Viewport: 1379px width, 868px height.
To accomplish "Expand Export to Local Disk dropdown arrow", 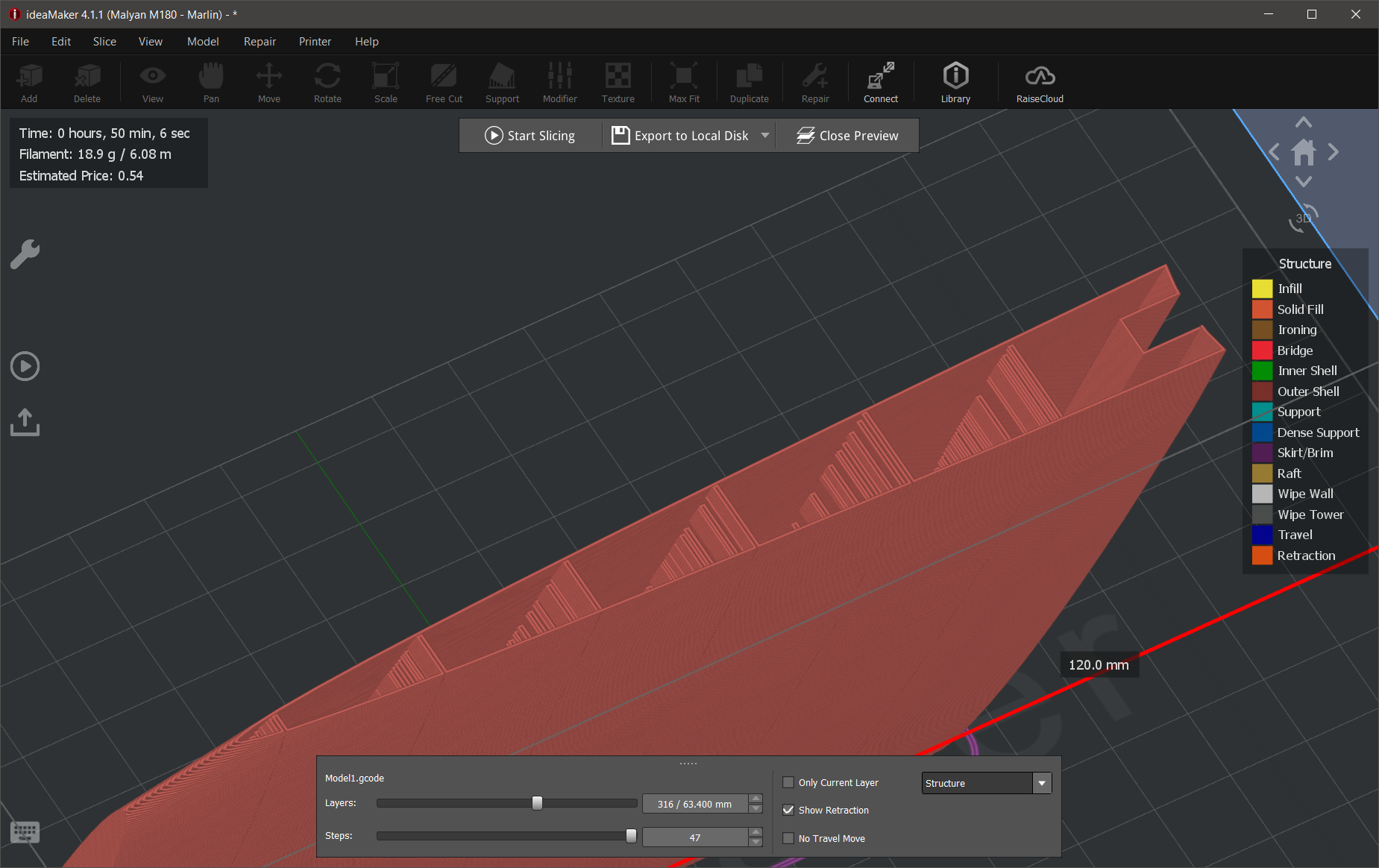I will [765, 136].
